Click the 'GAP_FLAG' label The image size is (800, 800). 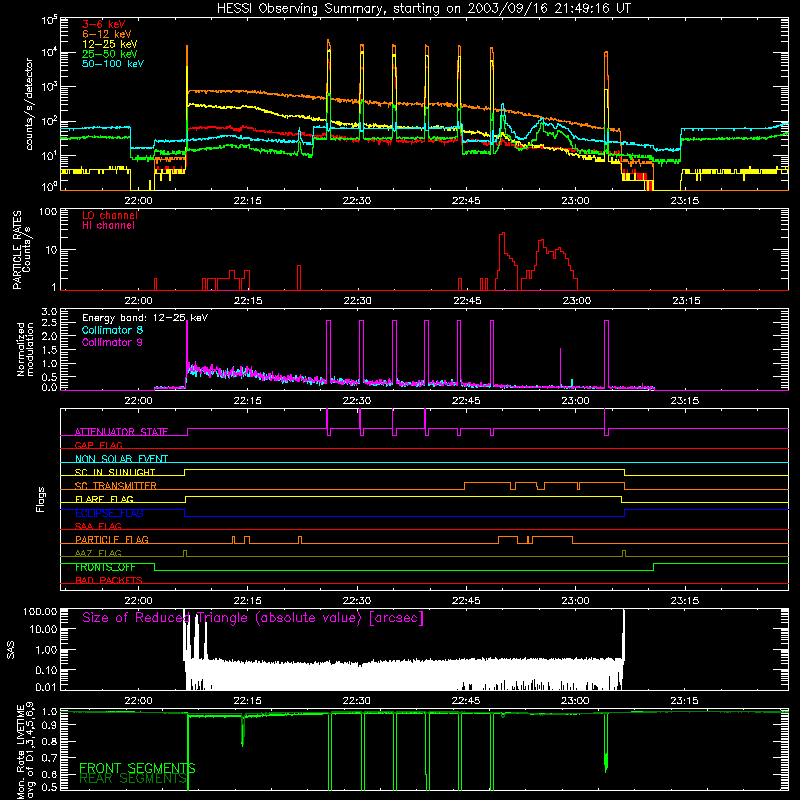(x=98, y=445)
